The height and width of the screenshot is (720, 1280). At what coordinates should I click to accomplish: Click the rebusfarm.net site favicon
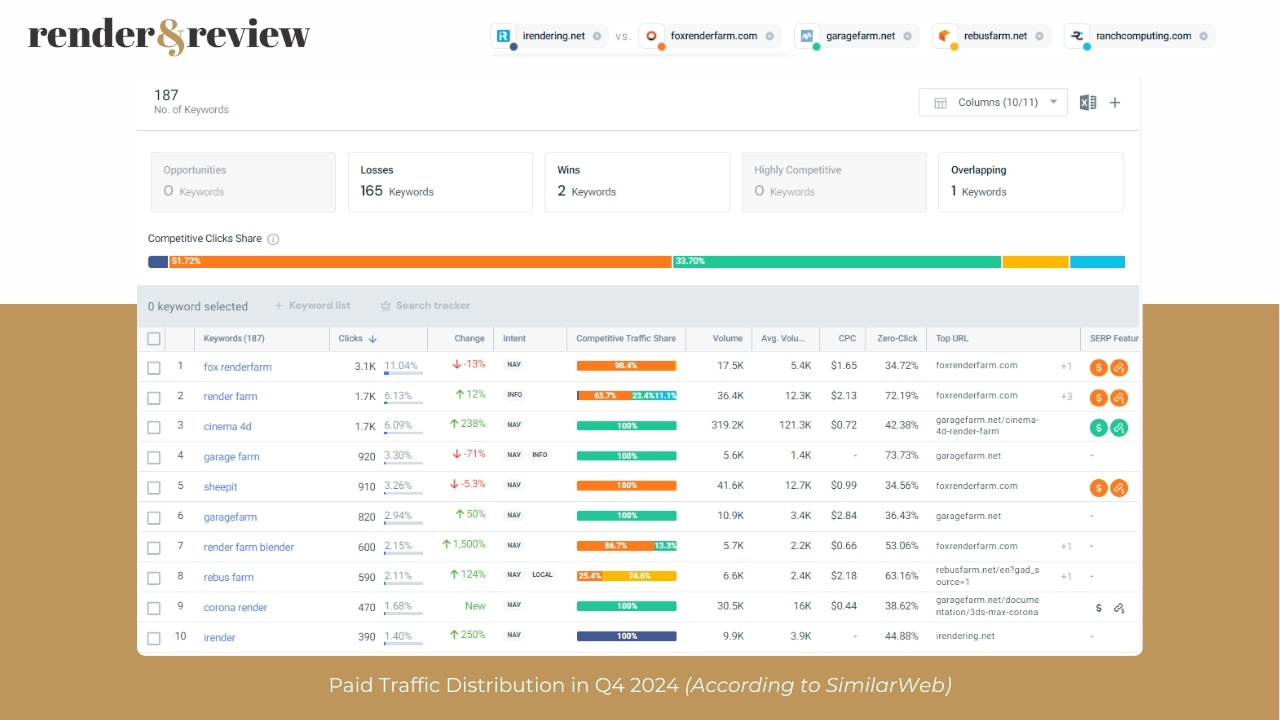[x=945, y=36]
